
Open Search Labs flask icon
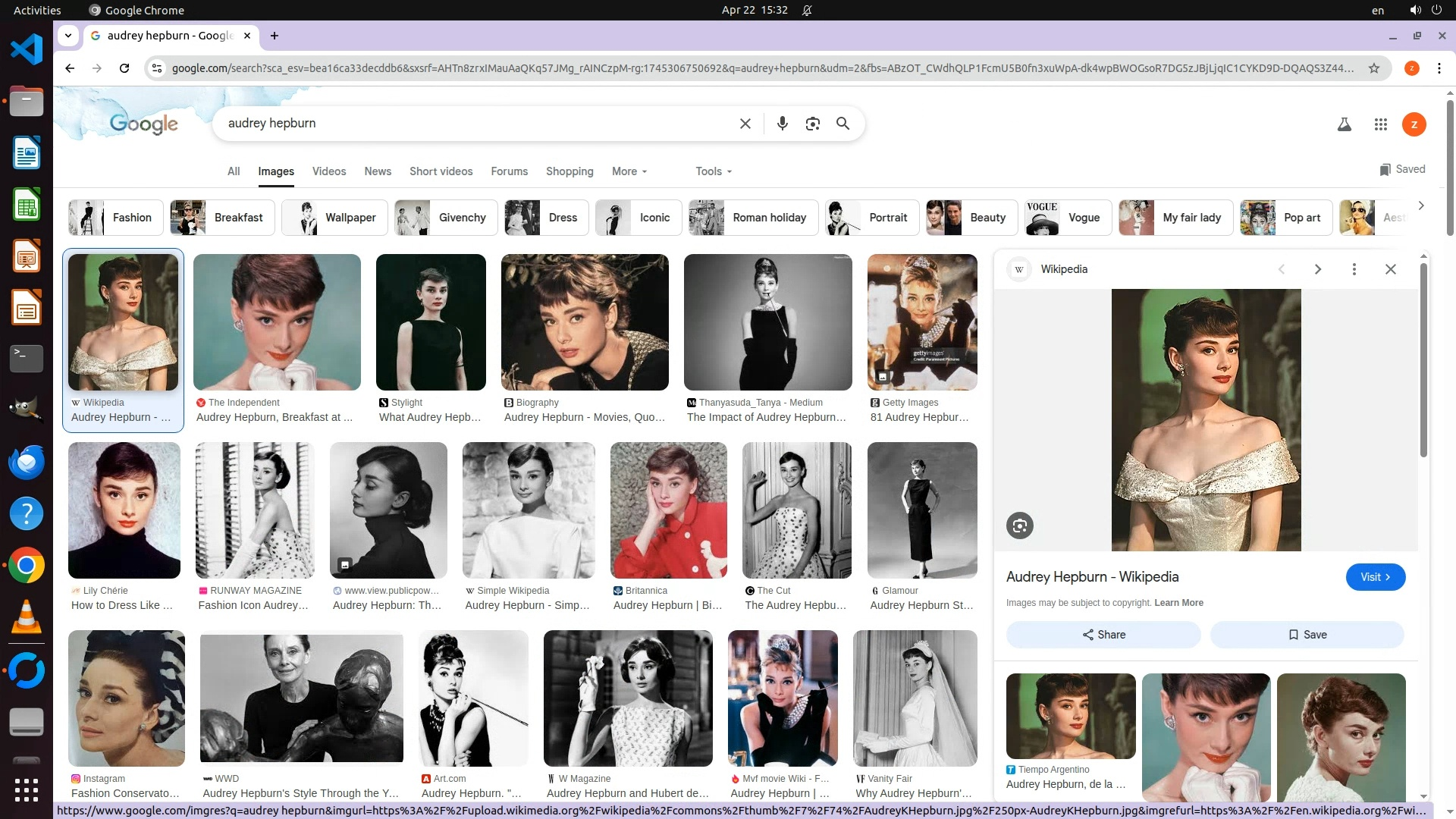[1344, 124]
